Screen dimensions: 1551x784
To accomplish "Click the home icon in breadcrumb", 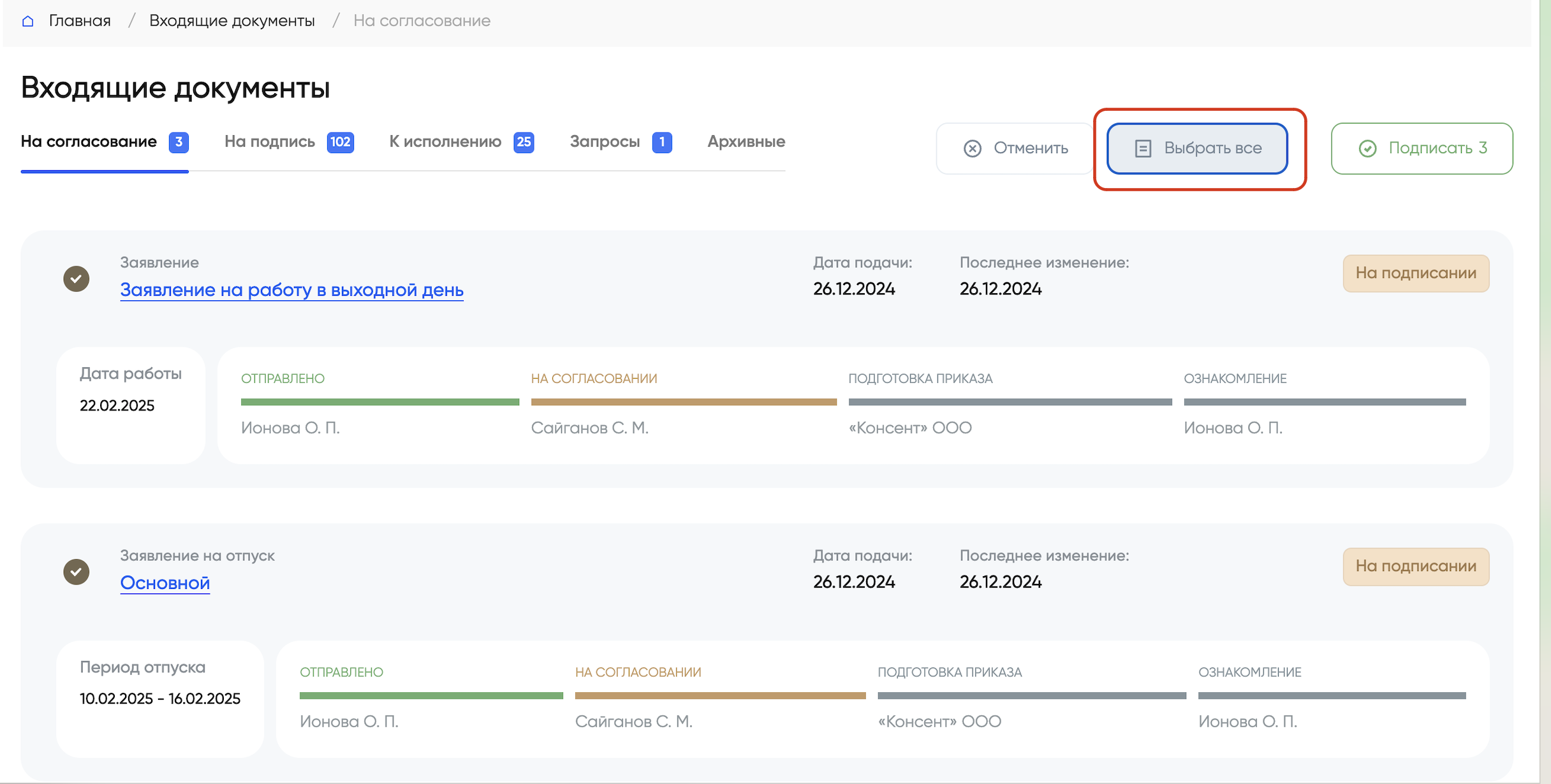I will click(x=27, y=21).
